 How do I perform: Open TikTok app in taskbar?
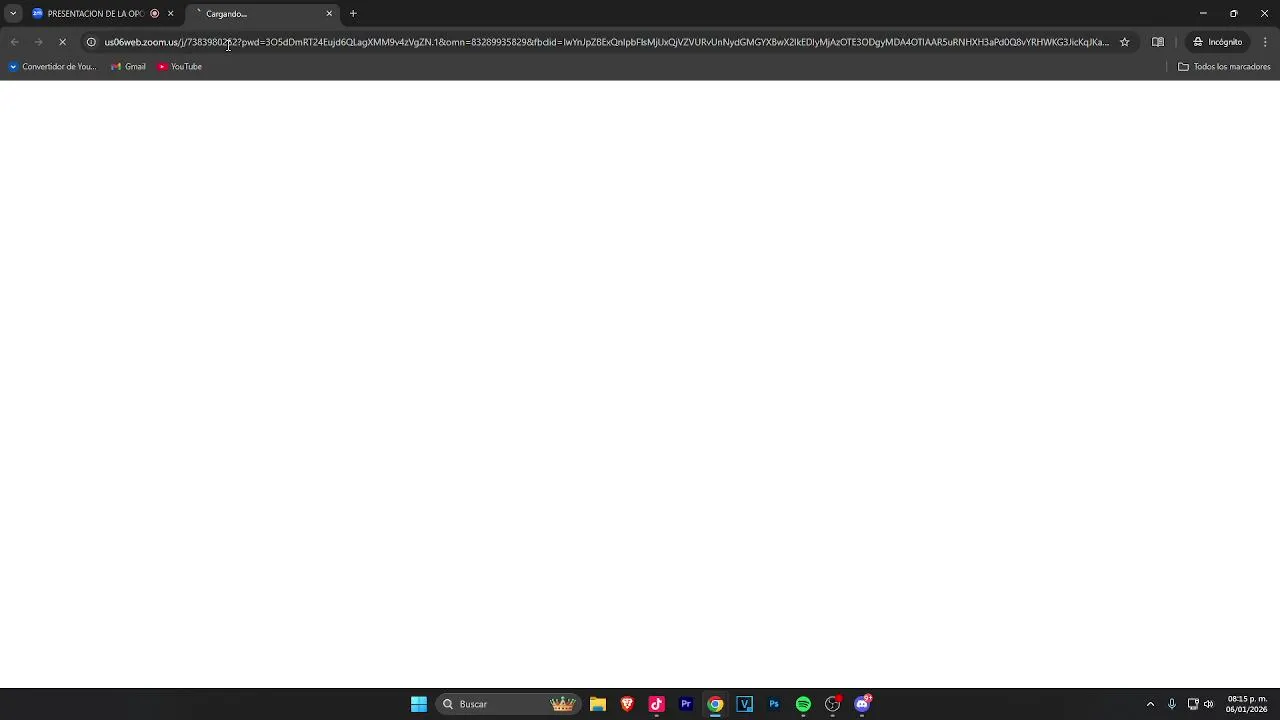[x=657, y=704]
